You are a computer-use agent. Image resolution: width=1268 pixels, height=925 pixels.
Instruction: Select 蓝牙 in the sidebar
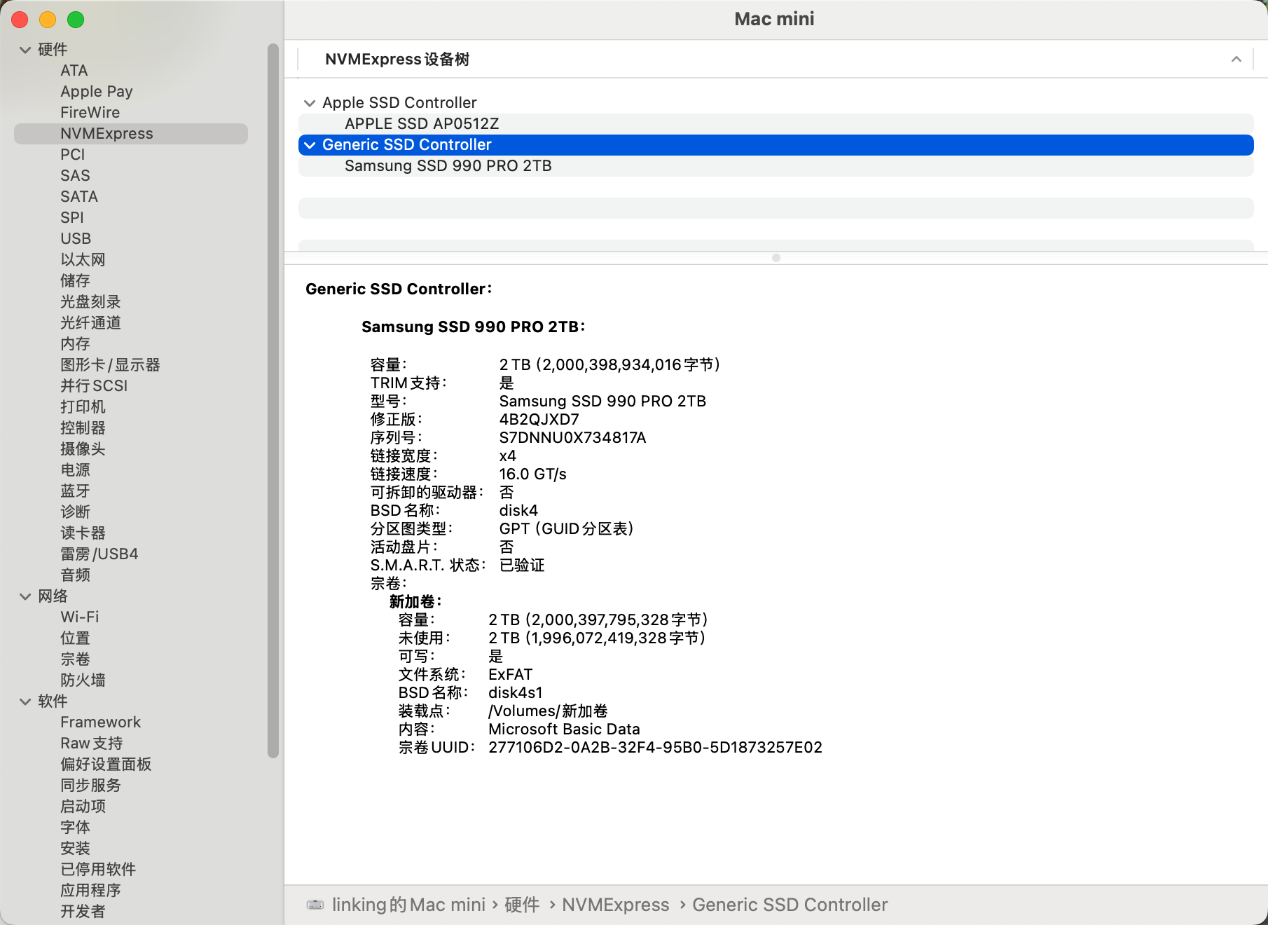pos(75,491)
